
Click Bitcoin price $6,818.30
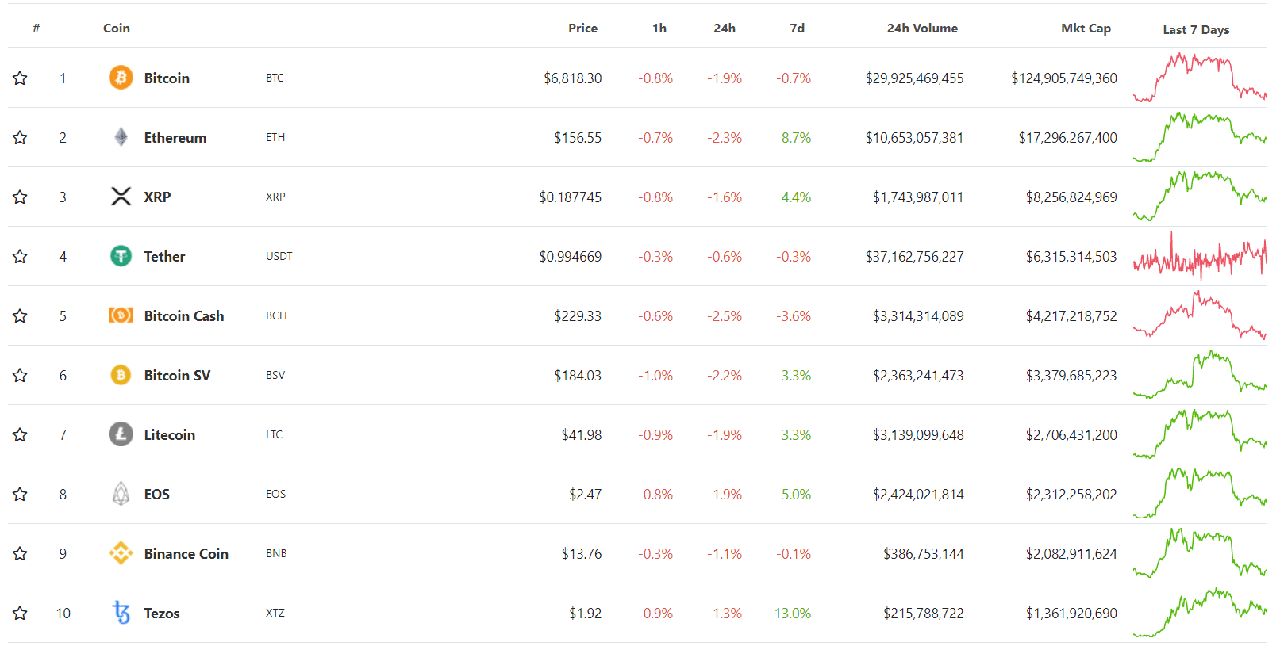point(573,78)
